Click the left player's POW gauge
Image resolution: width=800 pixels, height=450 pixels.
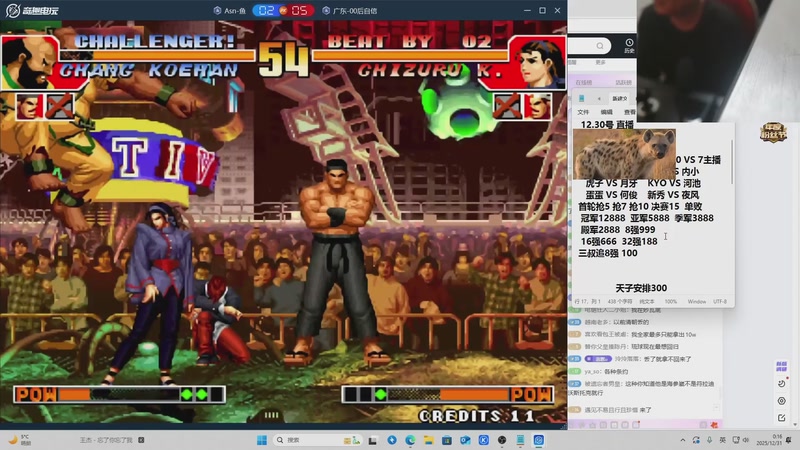(119, 394)
